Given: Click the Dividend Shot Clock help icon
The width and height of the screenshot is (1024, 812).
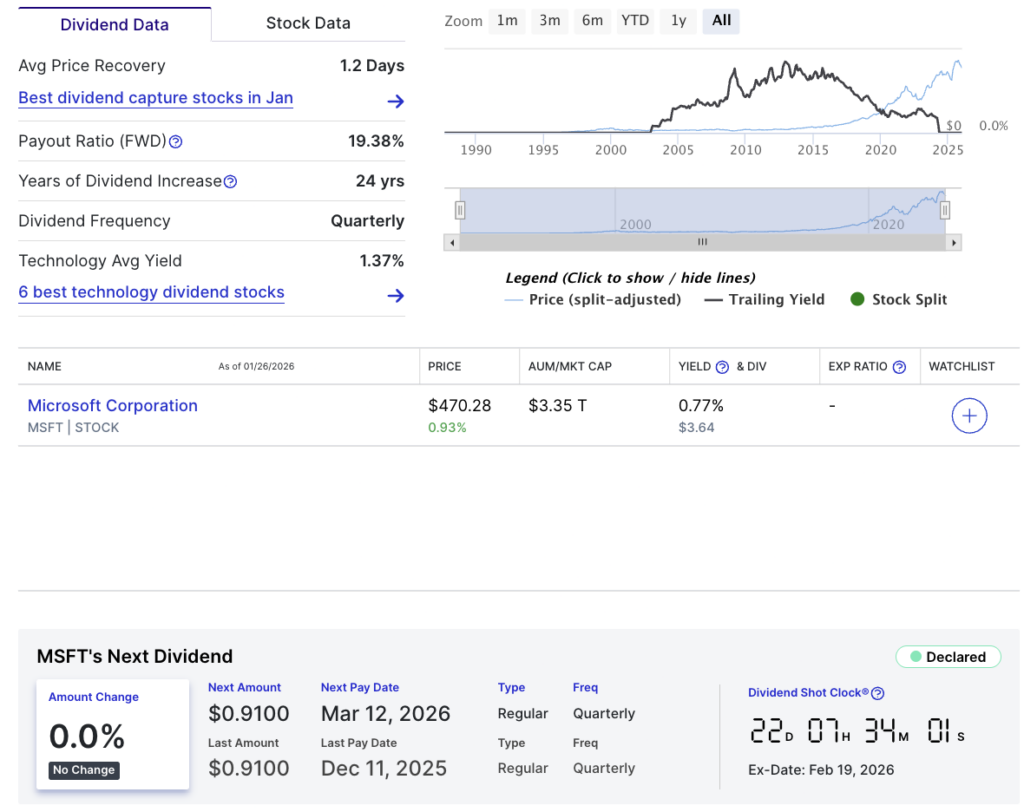Looking at the screenshot, I should (877, 693).
